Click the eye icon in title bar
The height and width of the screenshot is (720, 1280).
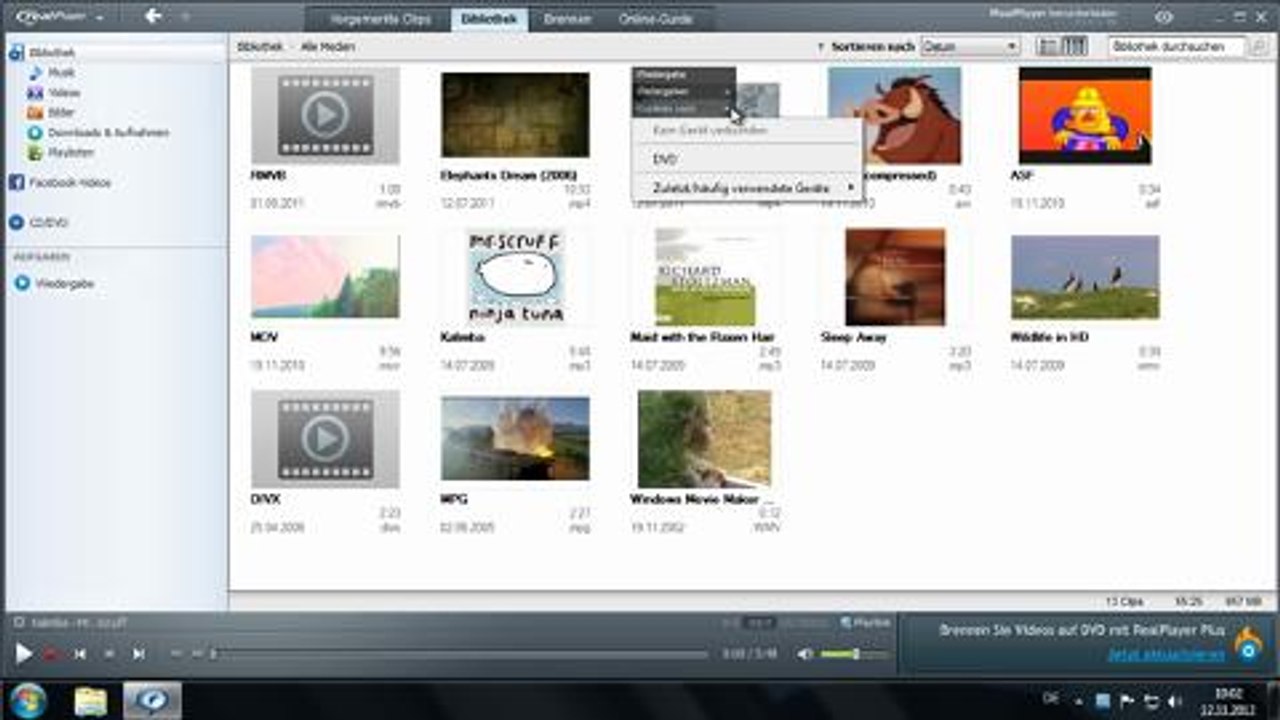coord(1163,17)
